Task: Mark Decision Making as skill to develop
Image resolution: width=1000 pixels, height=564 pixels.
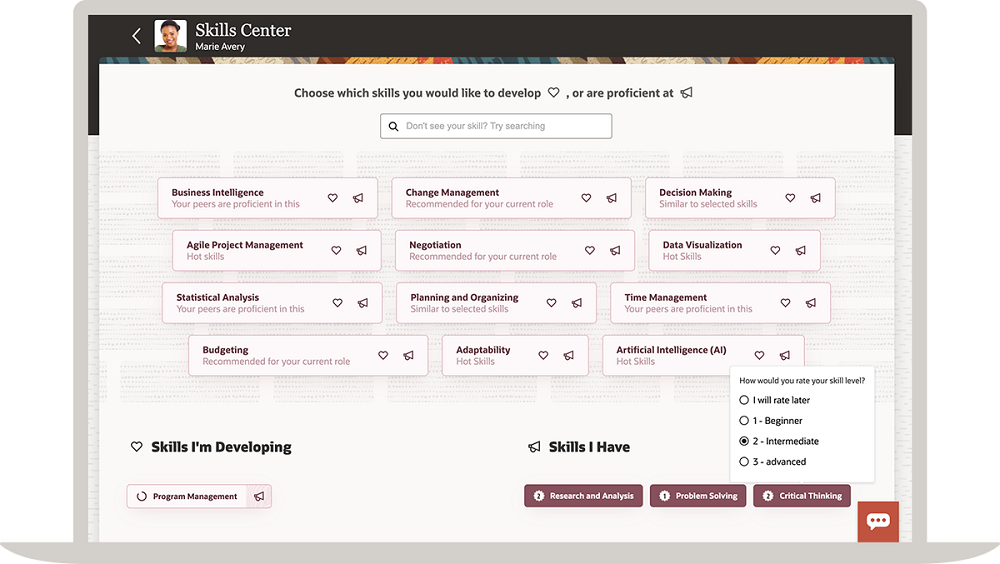Action: [790, 198]
